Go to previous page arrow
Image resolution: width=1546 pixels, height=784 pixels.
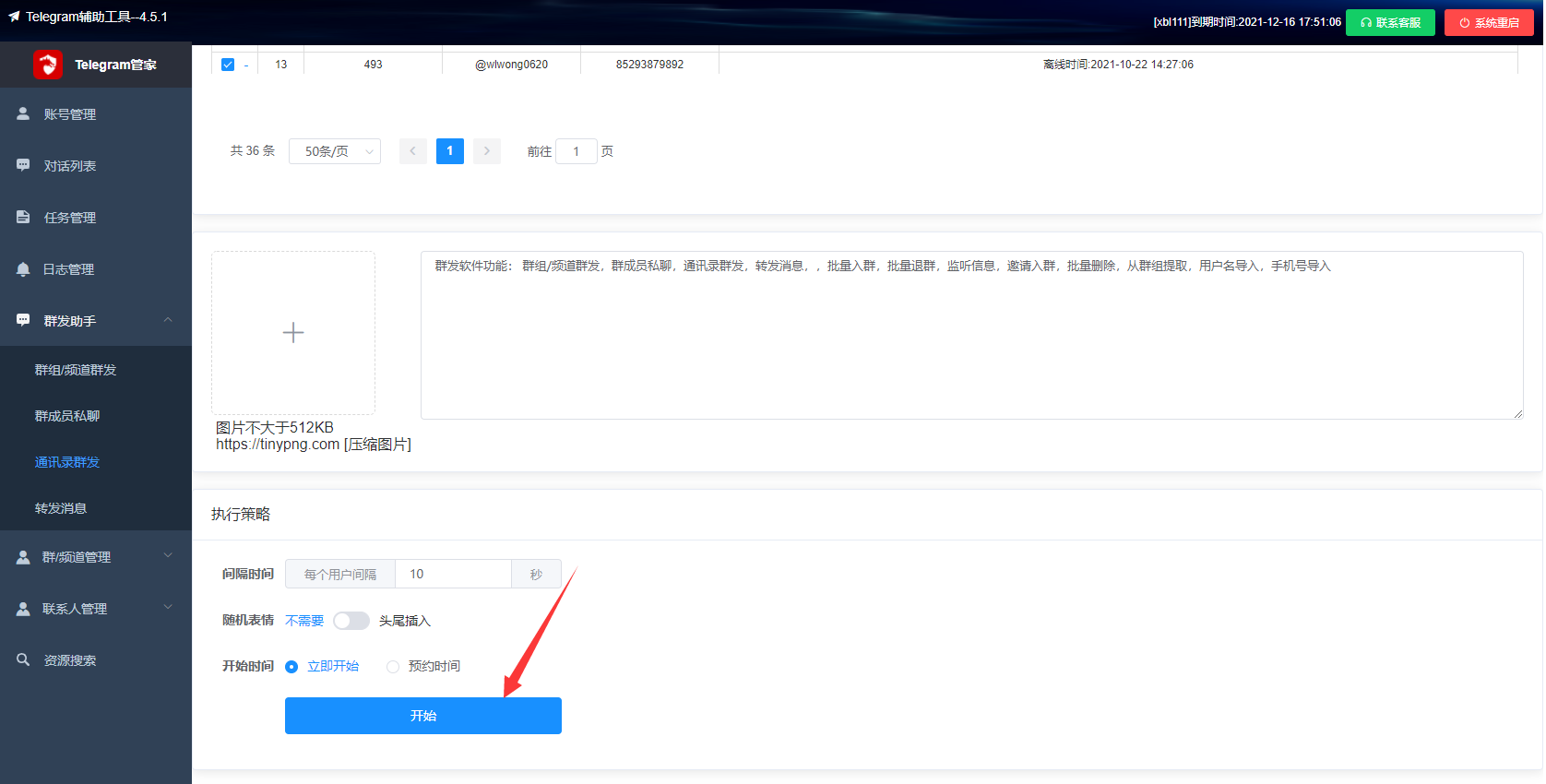(x=413, y=151)
